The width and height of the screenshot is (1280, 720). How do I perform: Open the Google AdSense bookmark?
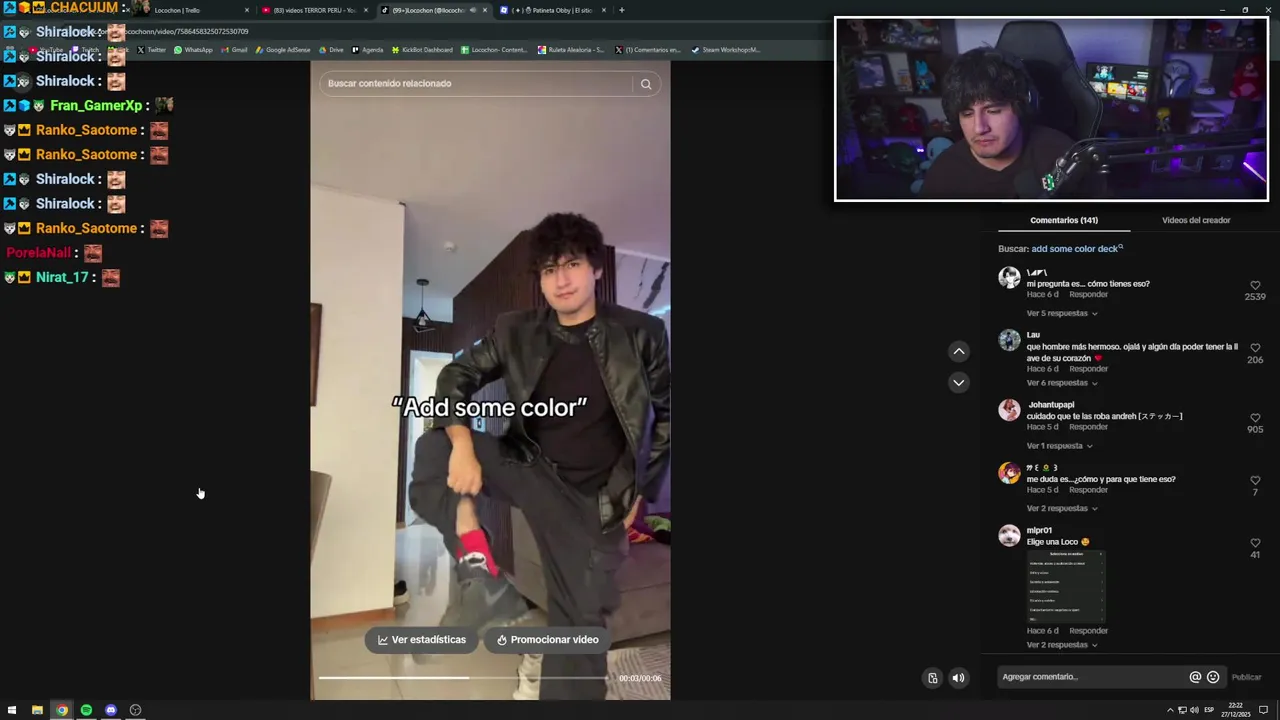click(x=282, y=50)
